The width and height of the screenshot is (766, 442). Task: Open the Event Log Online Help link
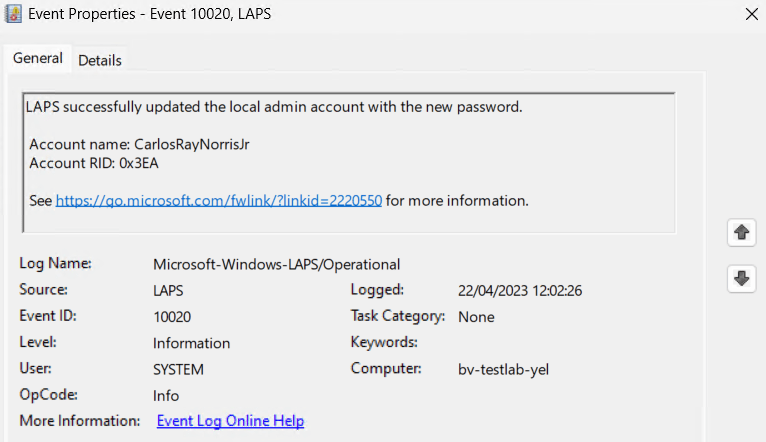click(230, 421)
